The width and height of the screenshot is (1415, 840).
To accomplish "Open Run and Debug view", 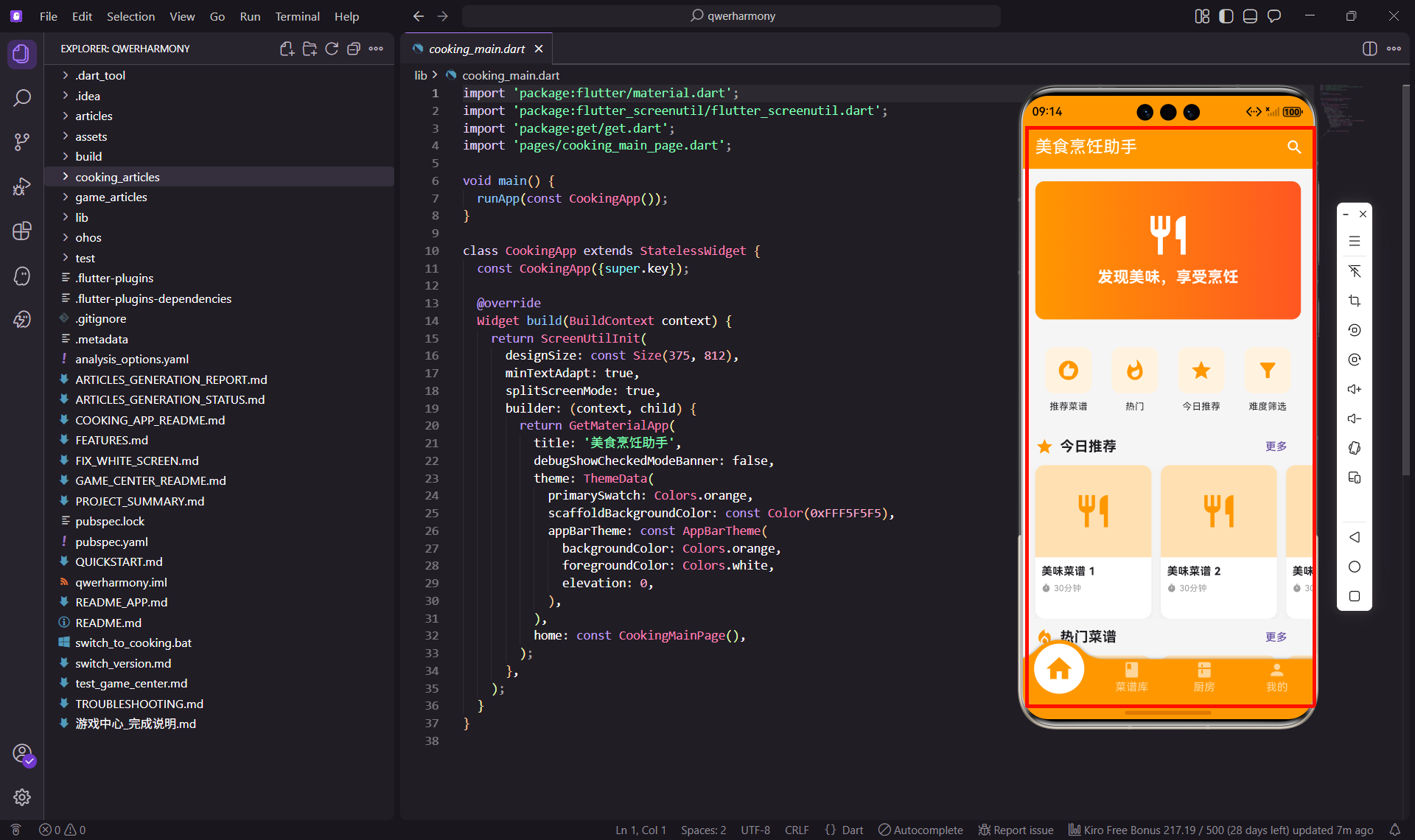I will (x=22, y=186).
